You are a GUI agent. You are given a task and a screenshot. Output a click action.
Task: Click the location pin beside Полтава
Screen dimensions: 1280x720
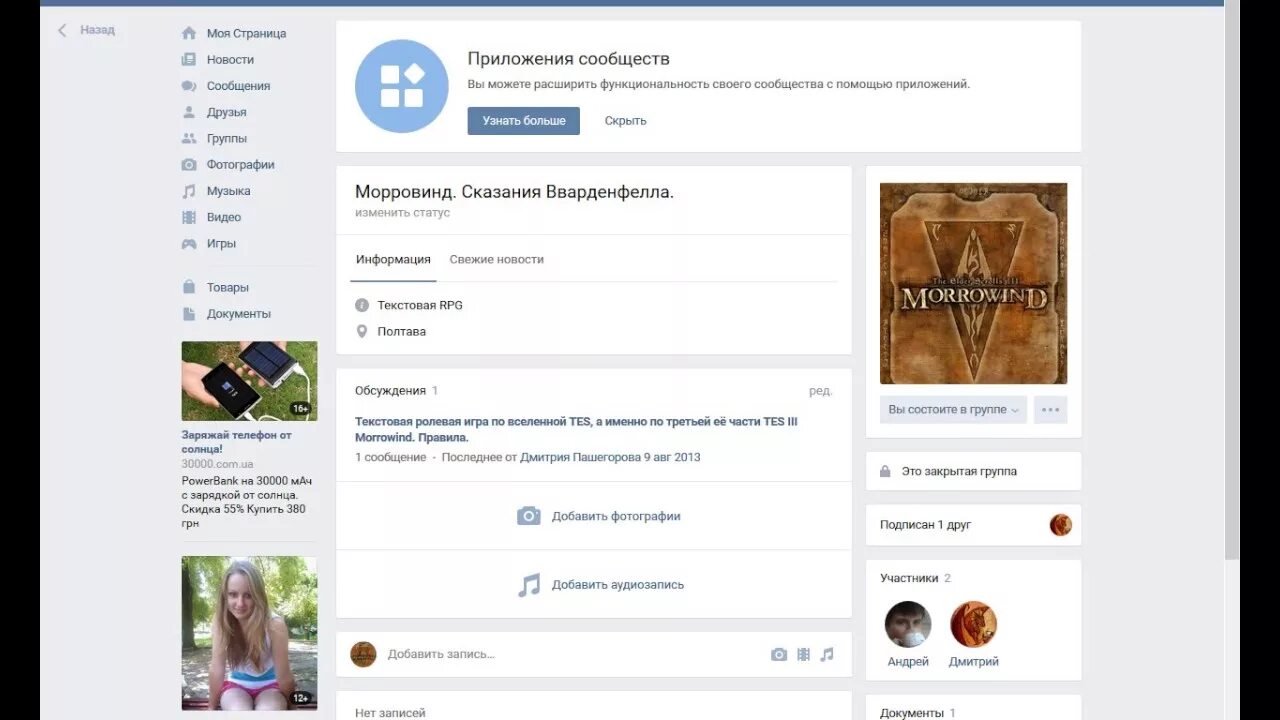coord(362,331)
